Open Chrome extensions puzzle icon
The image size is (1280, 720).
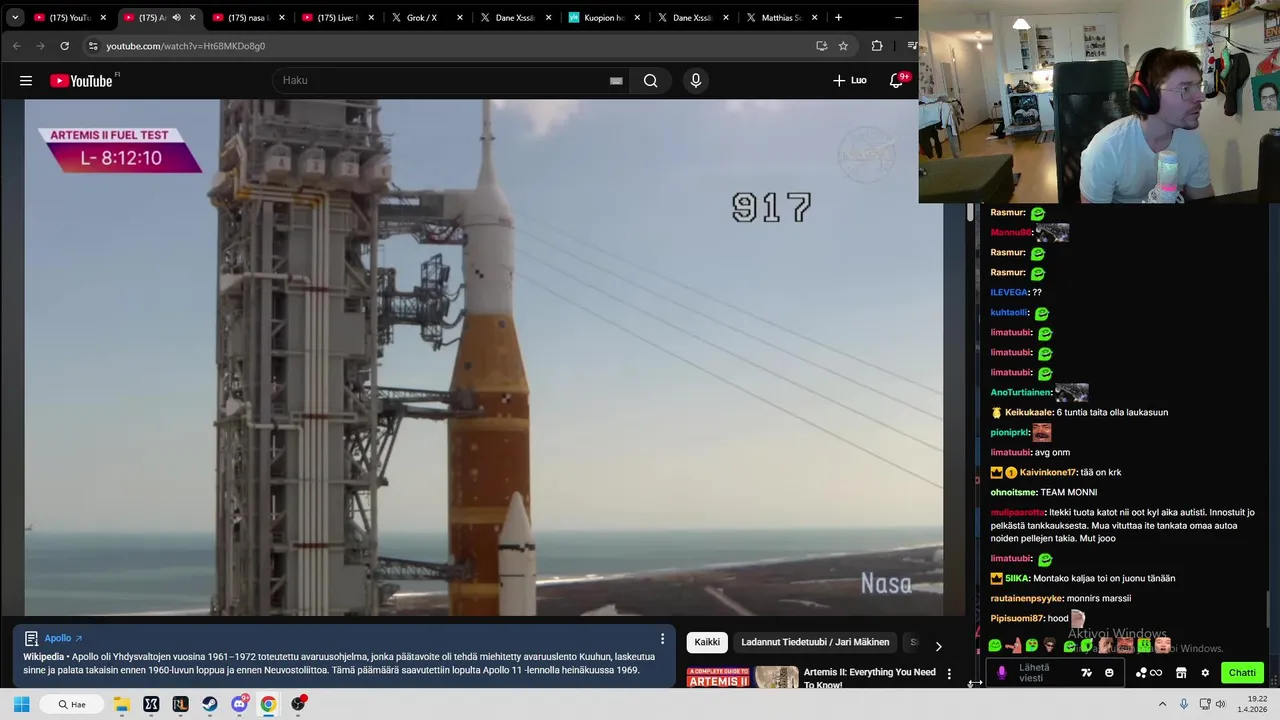click(x=877, y=46)
